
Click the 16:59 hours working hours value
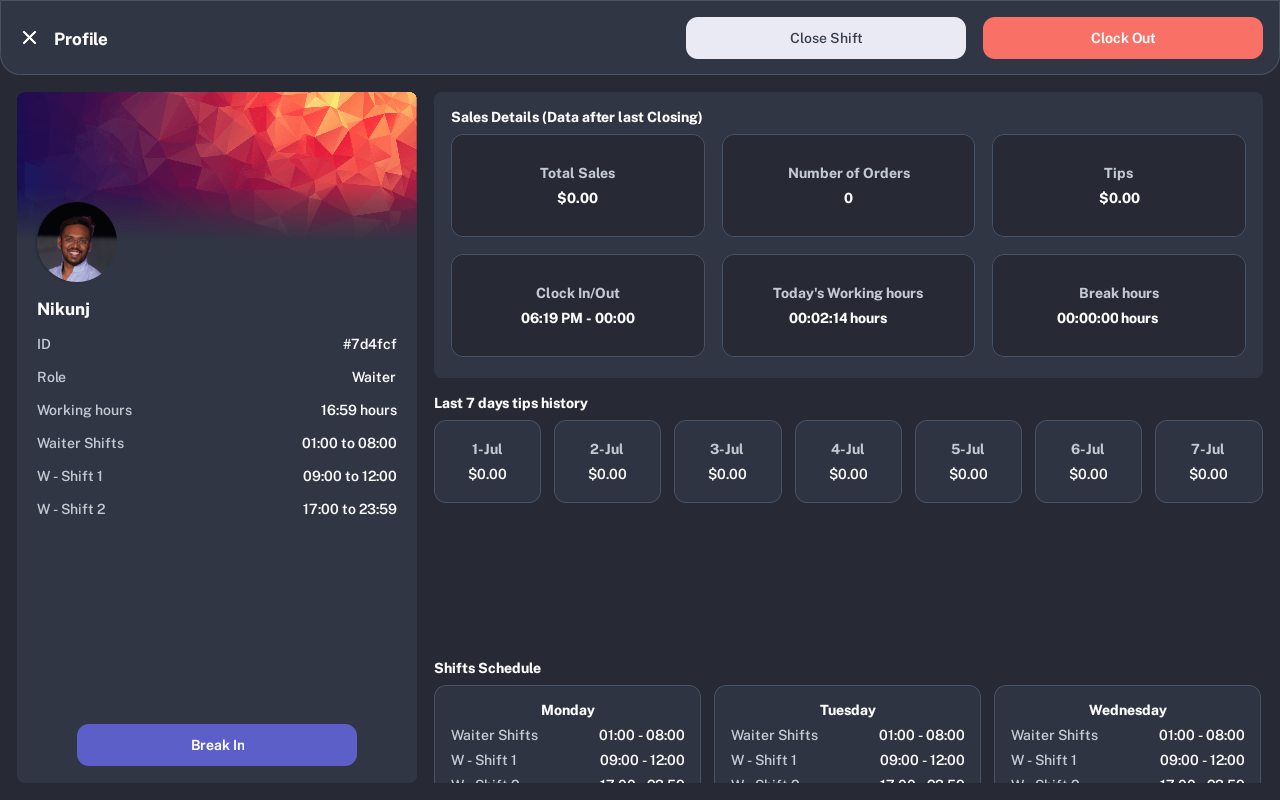[x=359, y=410]
